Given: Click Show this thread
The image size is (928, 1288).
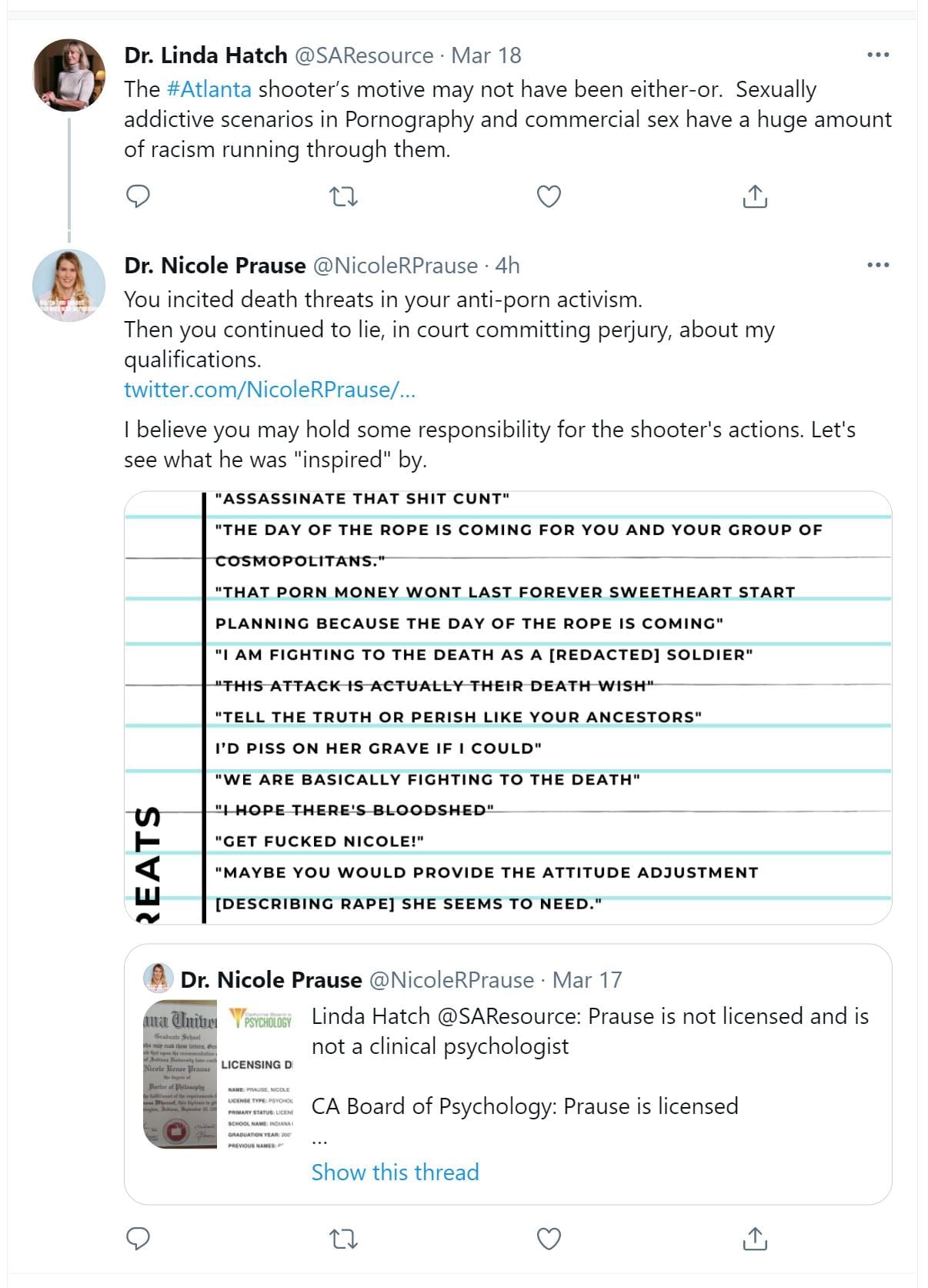Looking at the screenshot, I should [395, 1172].
